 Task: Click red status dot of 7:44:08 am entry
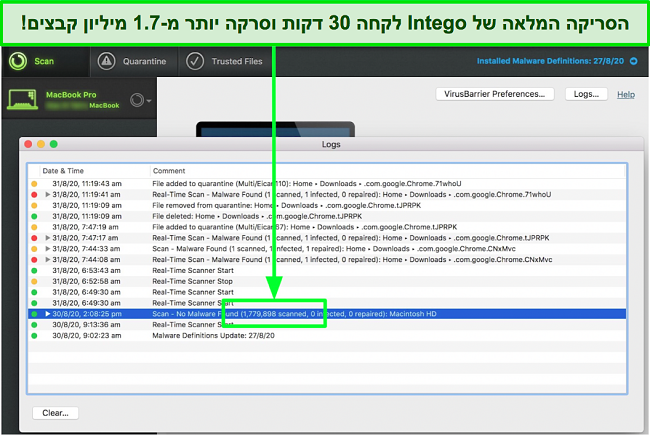point(34,260)
